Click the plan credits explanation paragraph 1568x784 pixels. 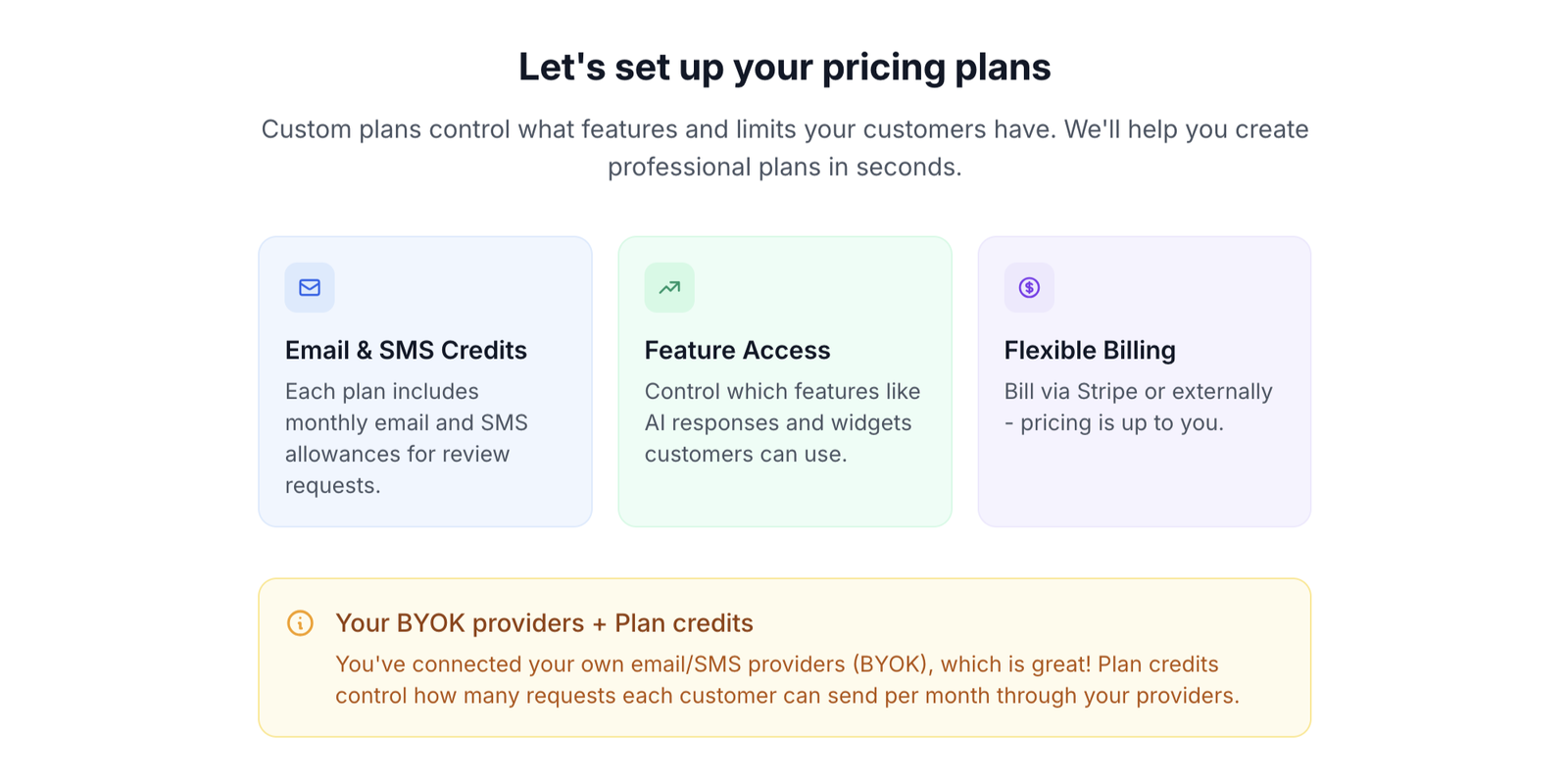pyautogui.click(x=787, y=680)
